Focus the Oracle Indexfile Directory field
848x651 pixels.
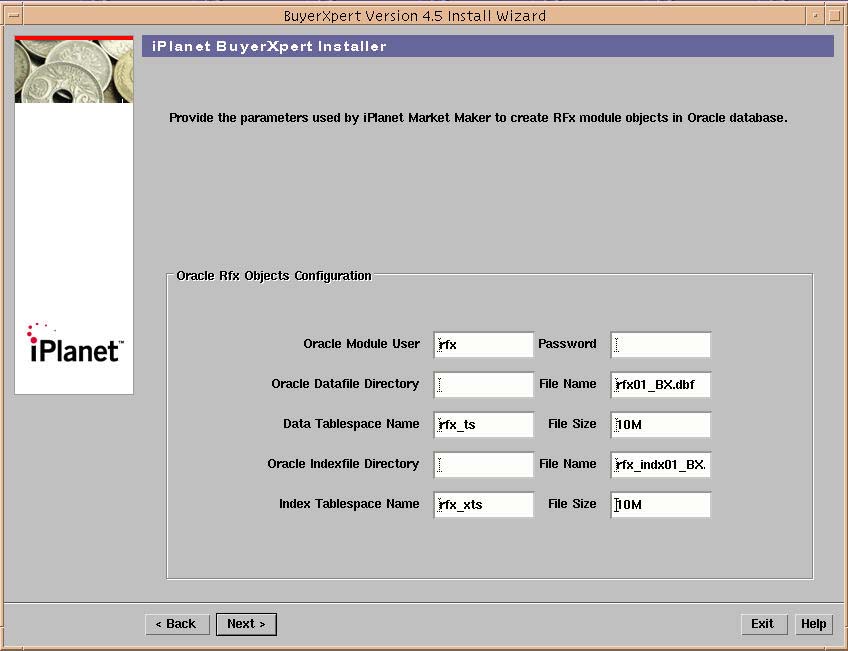click(x=483, y=464)
